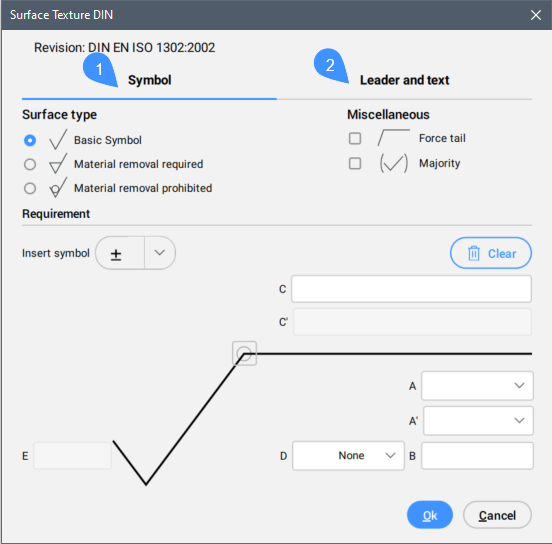Click inside the C text field
This screenshot has height=544, width=552.
point(411,289)
